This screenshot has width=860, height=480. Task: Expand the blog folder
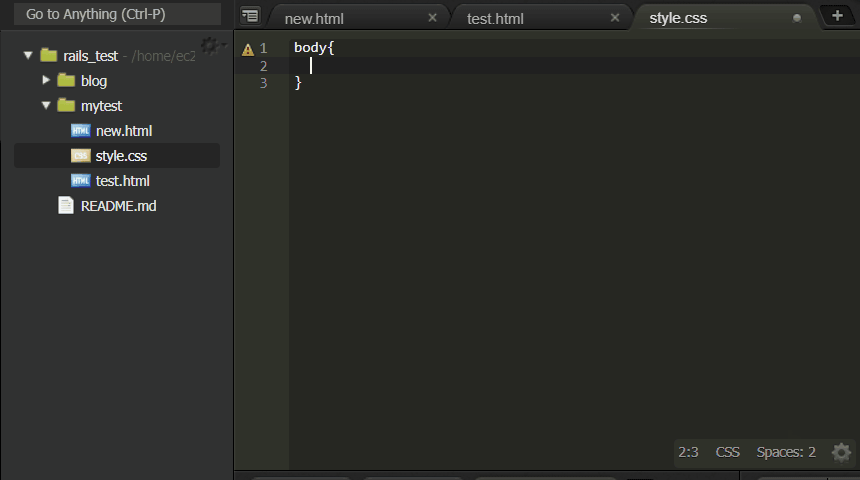coord(46,80)
